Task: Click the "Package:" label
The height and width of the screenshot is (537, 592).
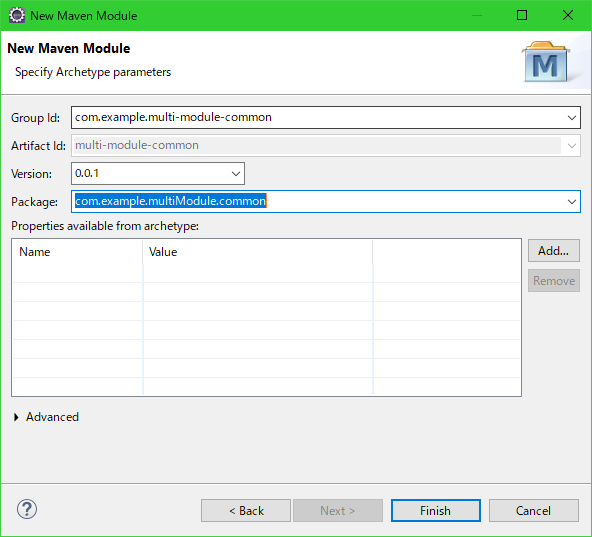Action: pos(34,202)
